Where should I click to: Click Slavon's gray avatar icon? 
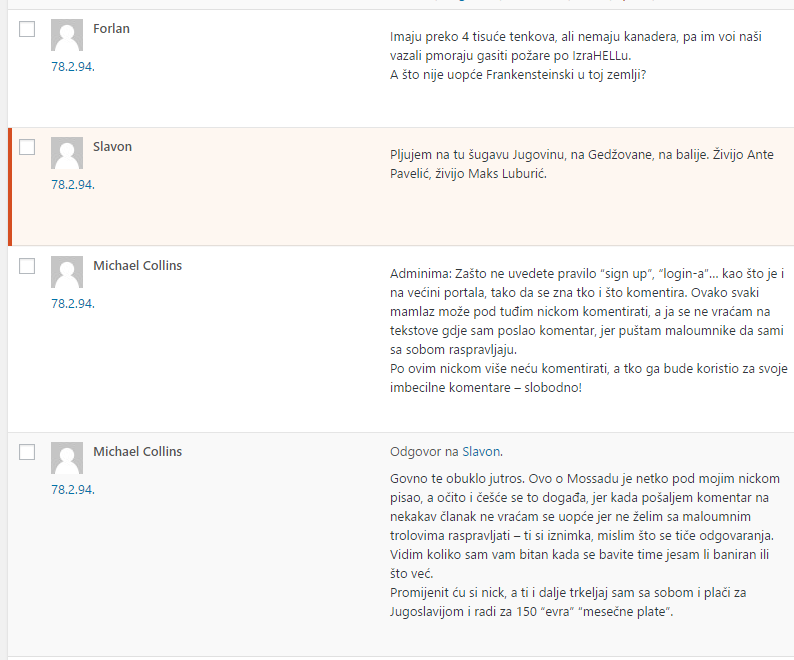click(x=67, y=154)
